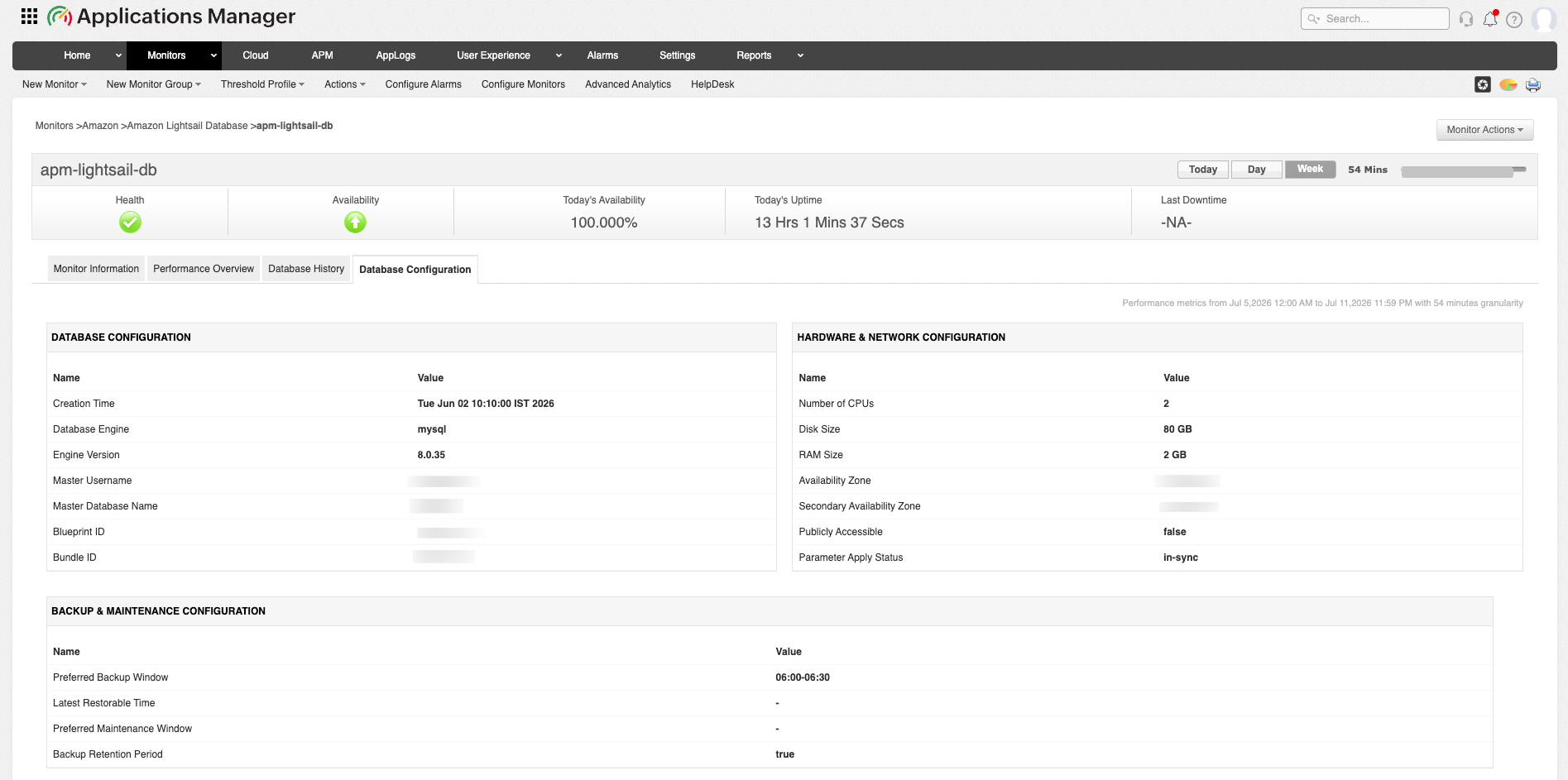This screenshot has height=780, width=1568.
Task: Click the 54 Mins granularity slider
Action: (1463, 170)
